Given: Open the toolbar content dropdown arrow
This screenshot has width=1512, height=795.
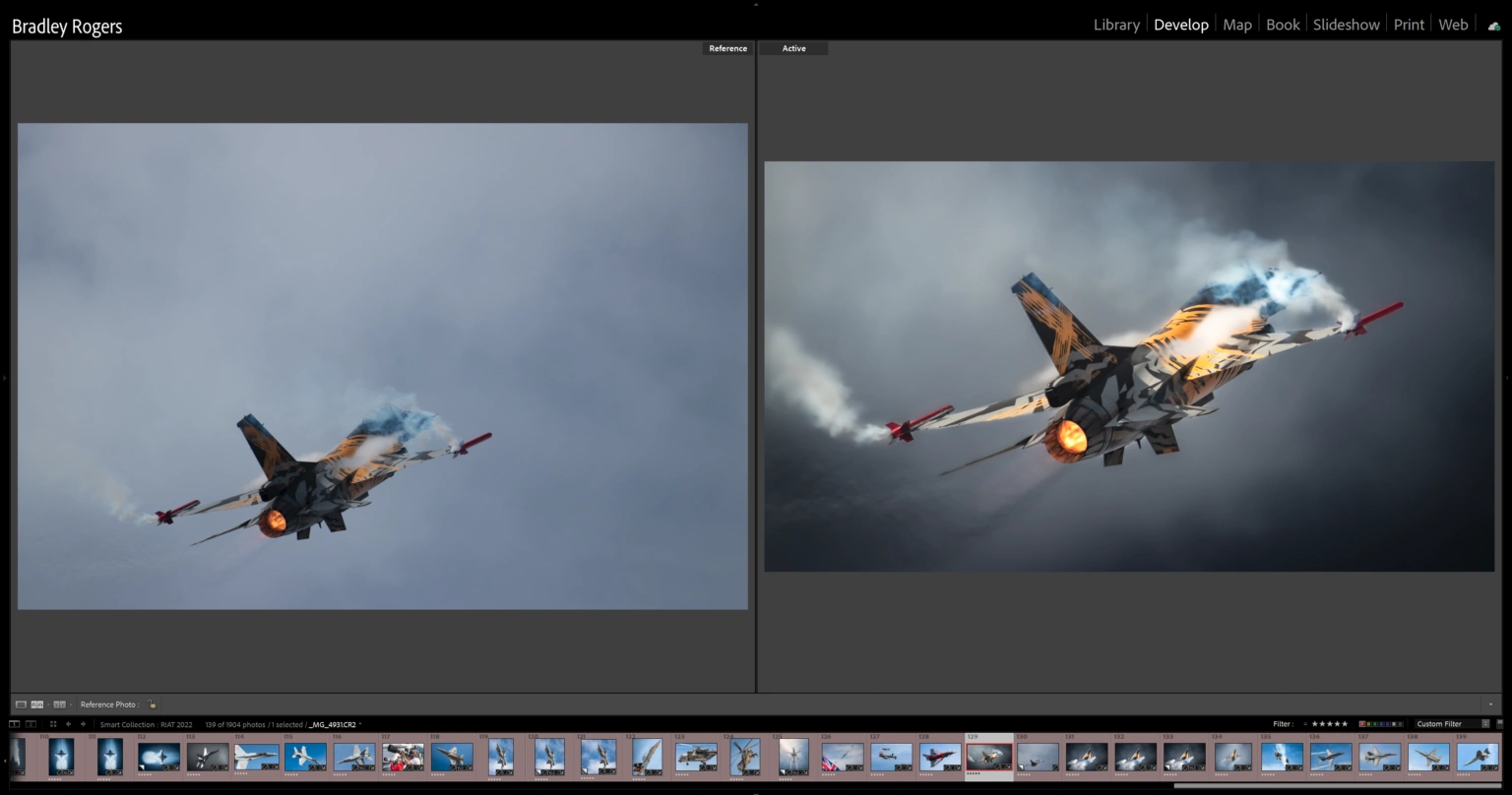Looking at the screenshot, I should coord(1491,704).
